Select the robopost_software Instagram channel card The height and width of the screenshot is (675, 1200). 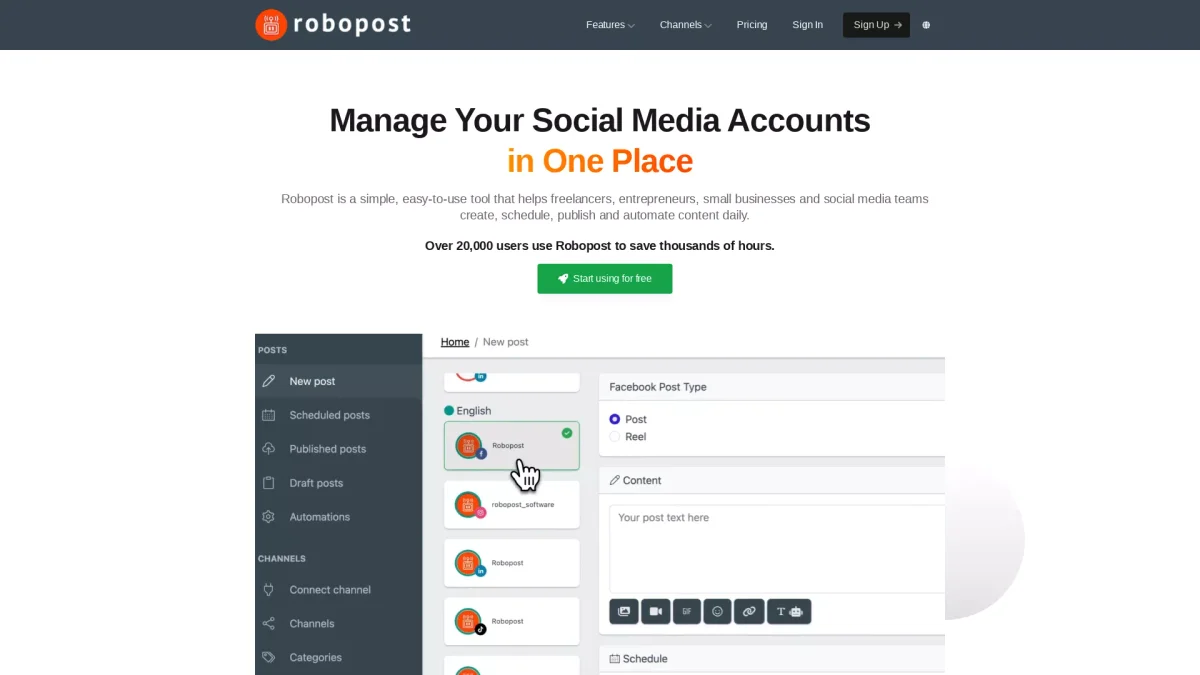(x=511, y=505)
